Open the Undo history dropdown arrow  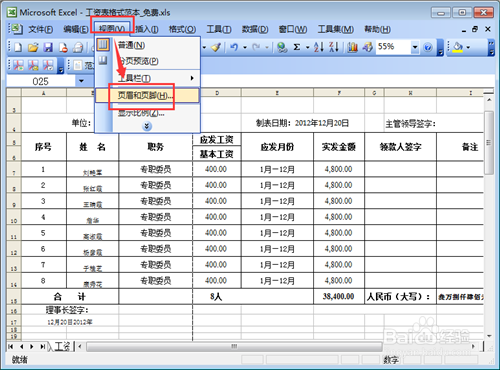pos(245,47)
